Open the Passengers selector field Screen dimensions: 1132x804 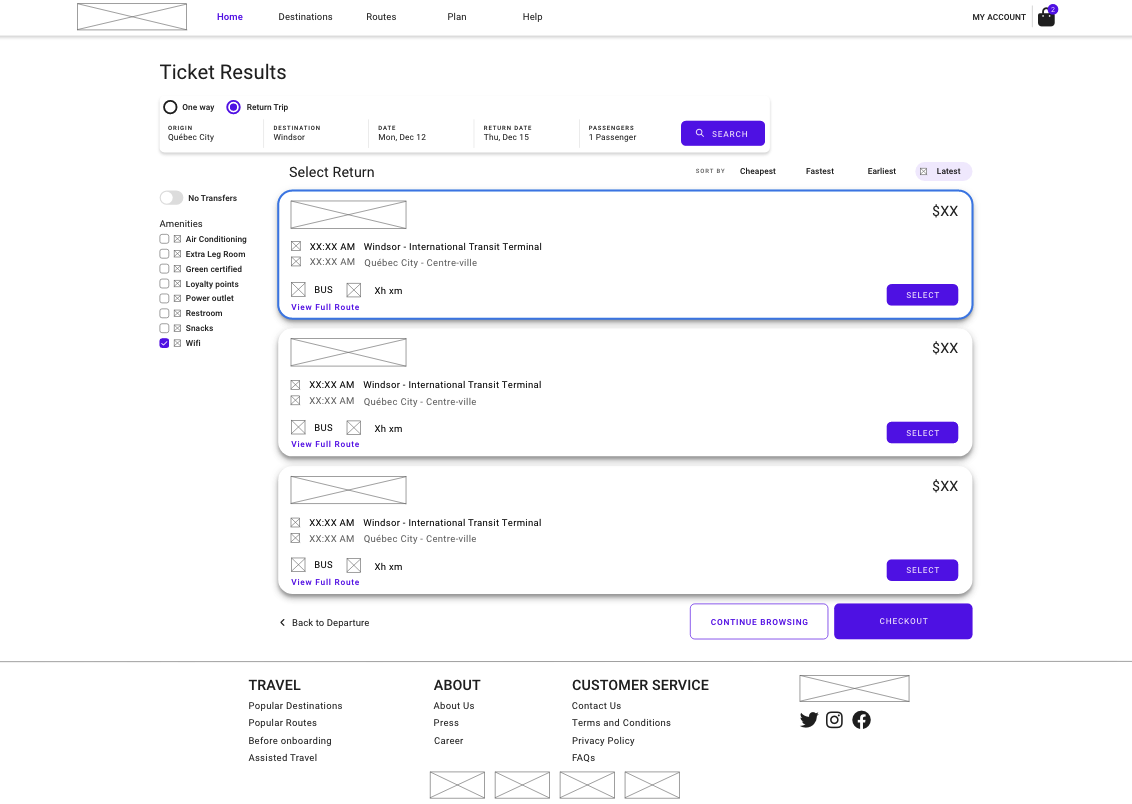point(625,133)
